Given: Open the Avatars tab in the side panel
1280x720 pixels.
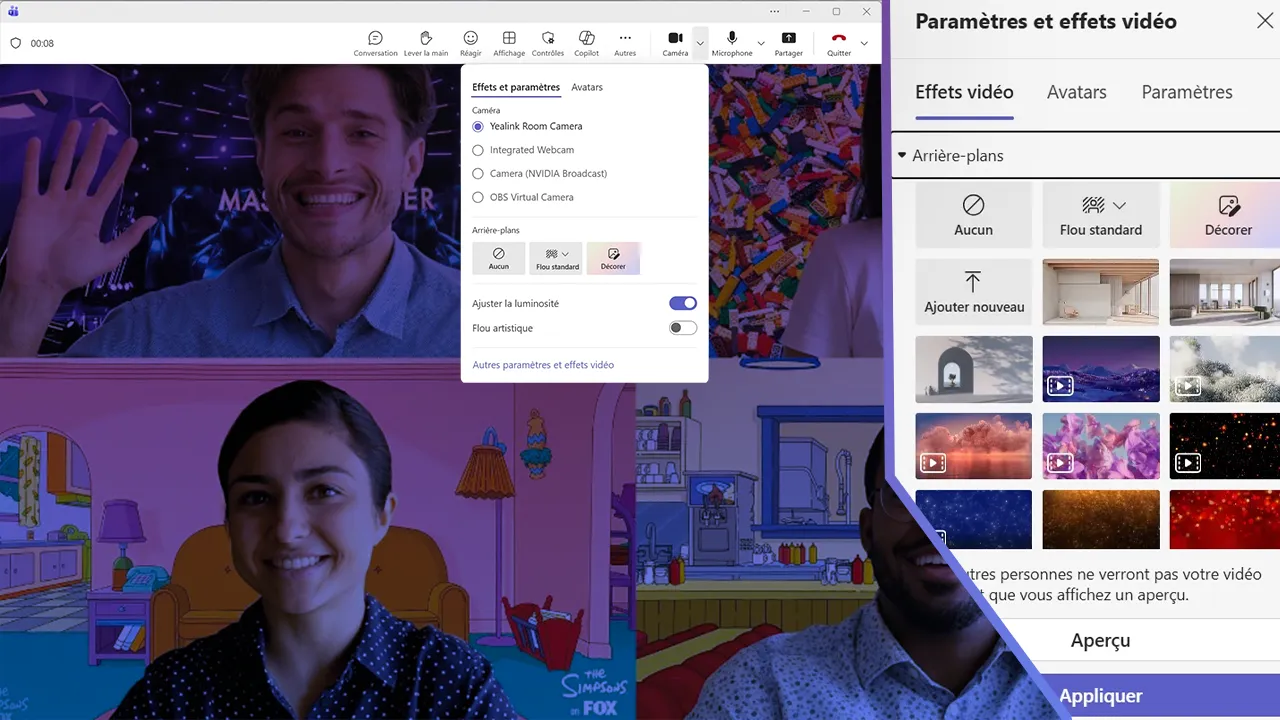Looking at the screenshot, I should click(x=1076, y=92).
